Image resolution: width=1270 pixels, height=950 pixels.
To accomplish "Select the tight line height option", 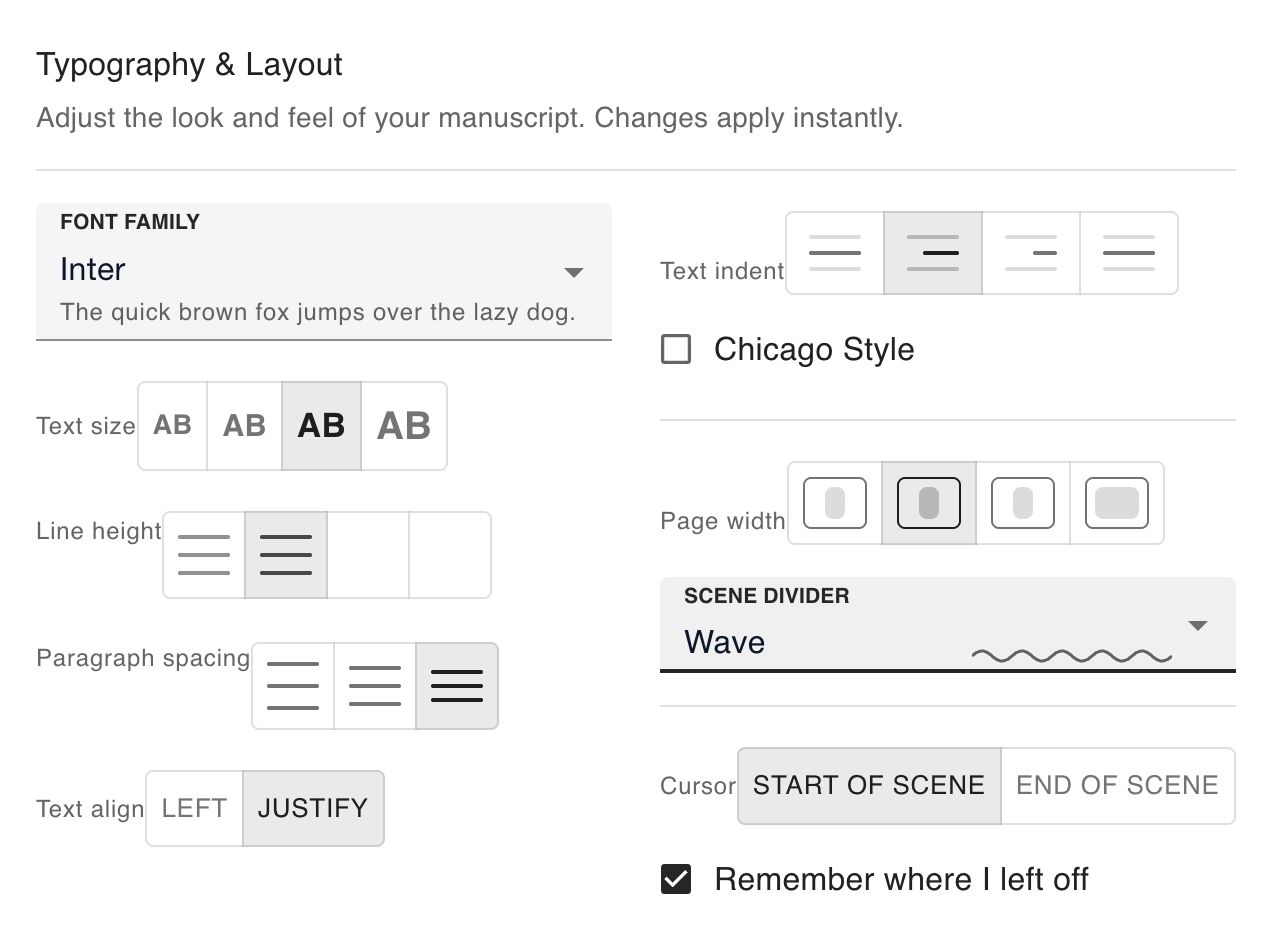I will (x=203, y=555).
